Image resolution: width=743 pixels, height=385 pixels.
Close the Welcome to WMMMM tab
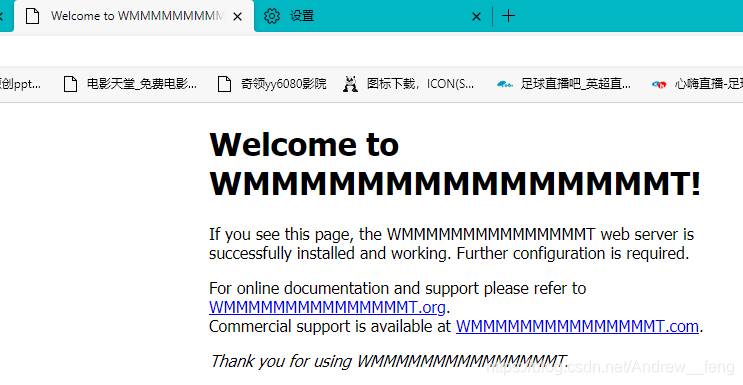(237, 17)
